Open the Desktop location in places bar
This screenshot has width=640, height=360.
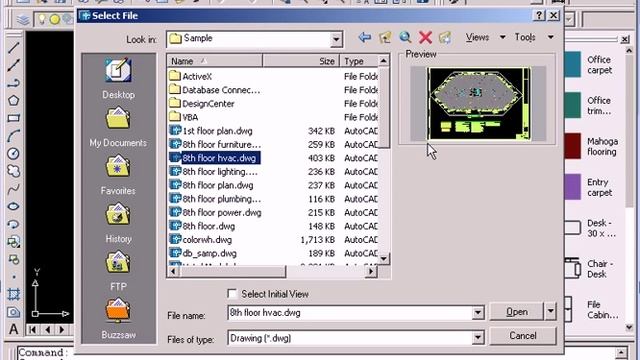pos(118,79)
